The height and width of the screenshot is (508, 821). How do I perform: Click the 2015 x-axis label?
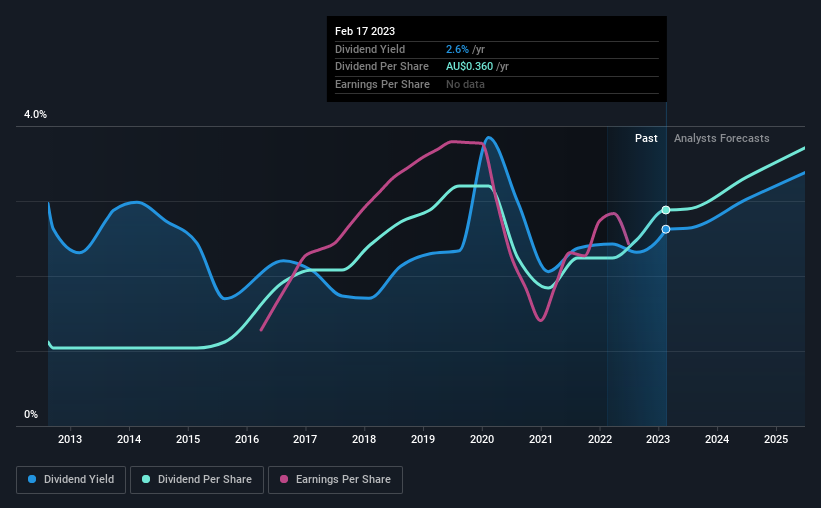click(x=188, y=439)
